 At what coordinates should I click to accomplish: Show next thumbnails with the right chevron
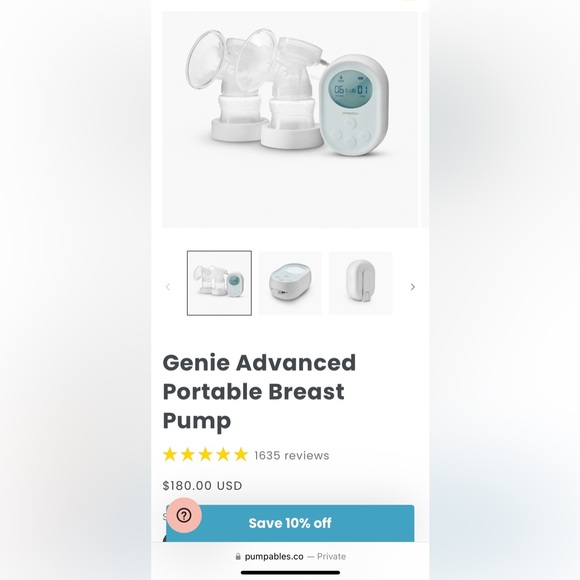coord(413,287)
